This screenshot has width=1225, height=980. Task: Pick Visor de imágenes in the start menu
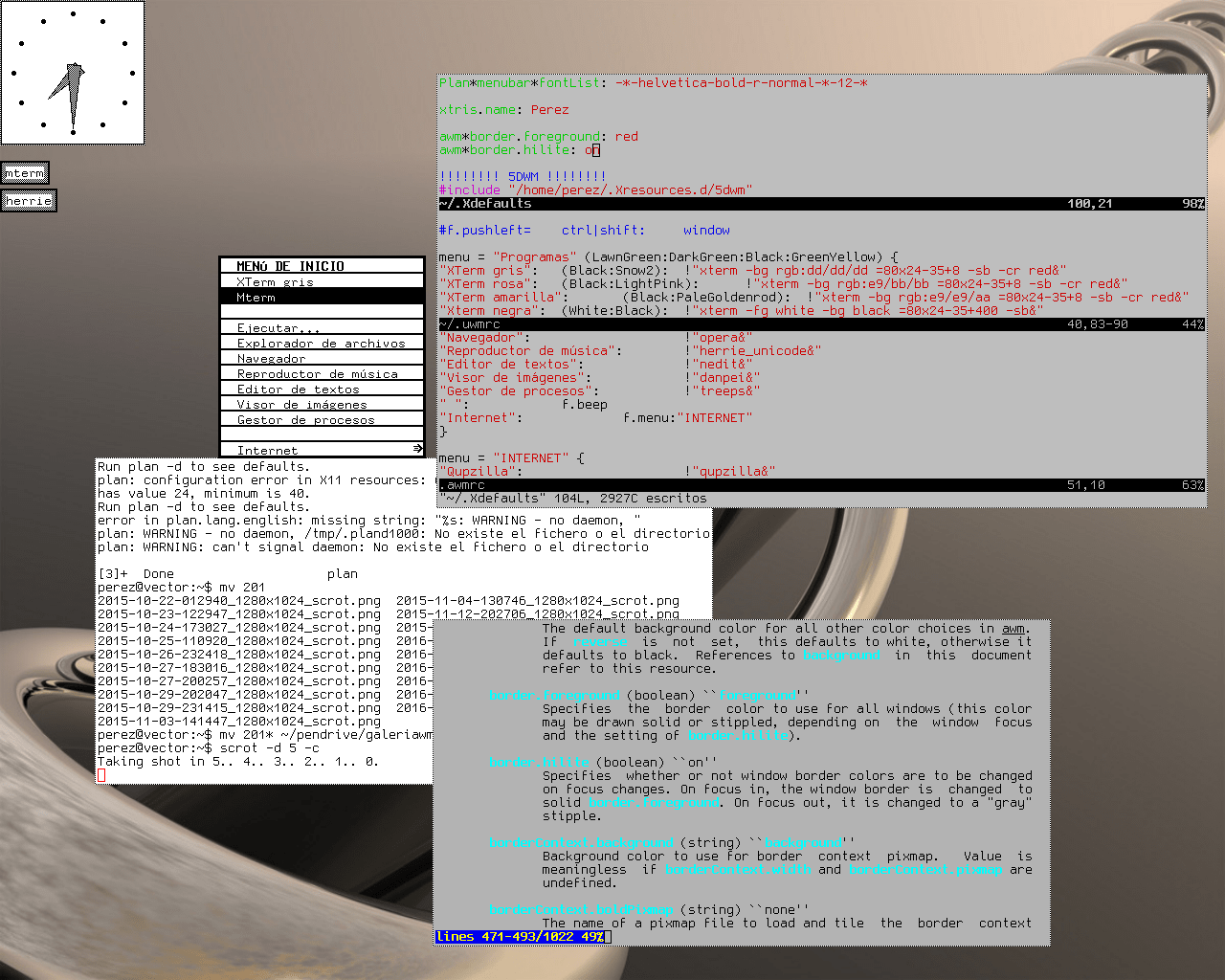[x=322, y=404]
